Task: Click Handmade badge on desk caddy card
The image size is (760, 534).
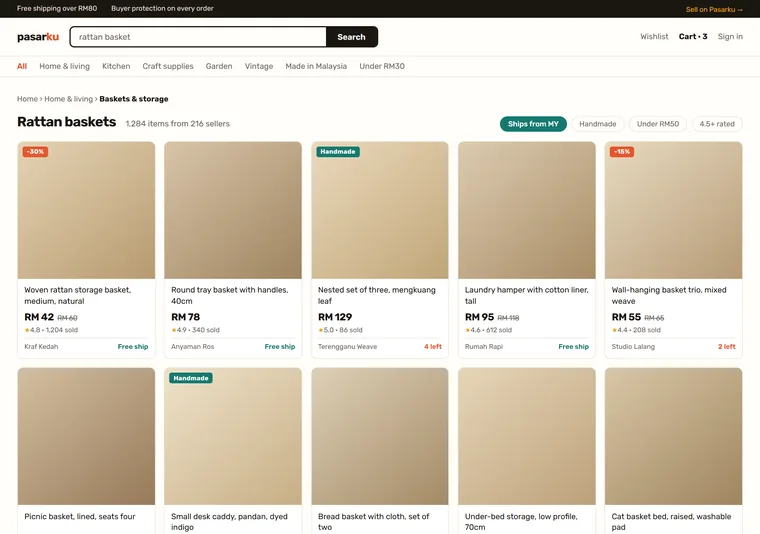Action: coord(191,378)
